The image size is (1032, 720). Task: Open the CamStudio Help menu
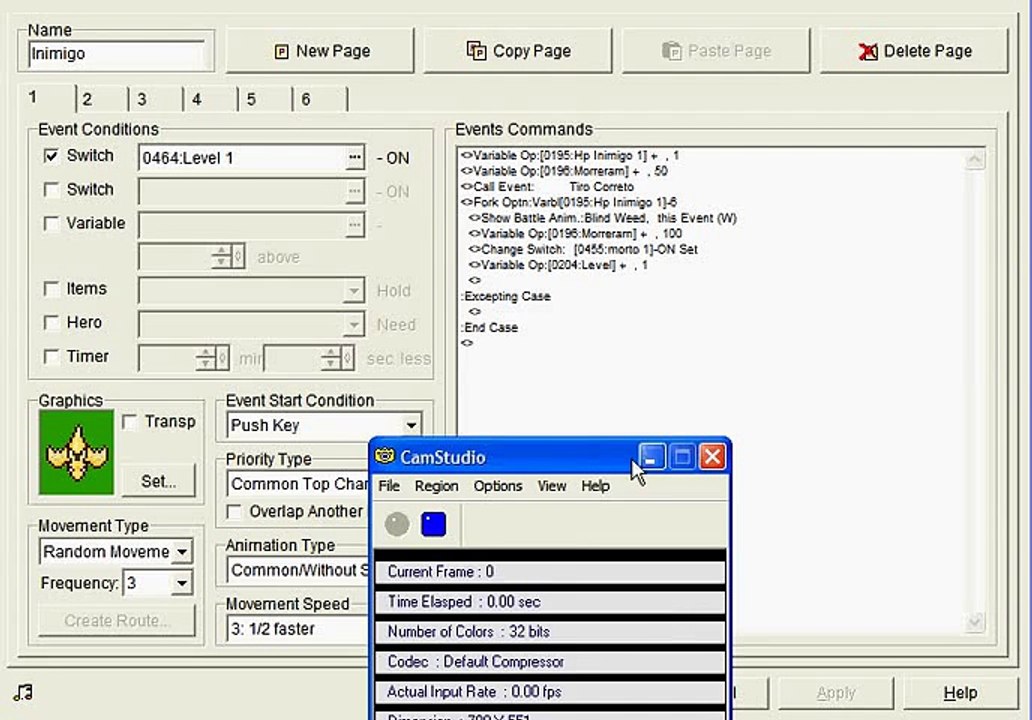(x=596, y=486)
